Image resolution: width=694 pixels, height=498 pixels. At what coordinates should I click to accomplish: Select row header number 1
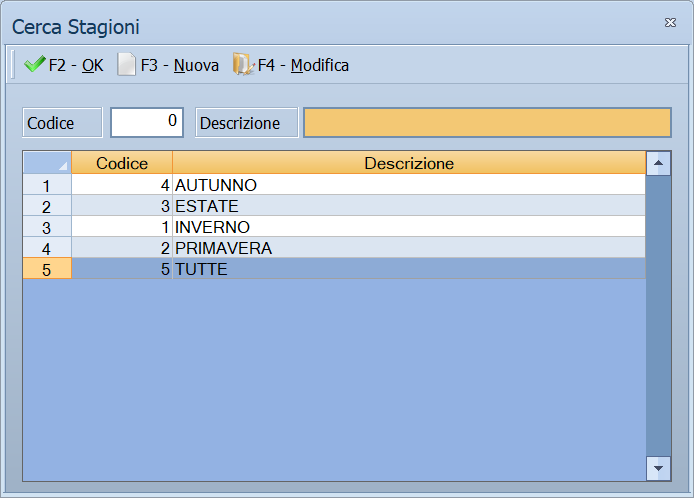point(47,185)
